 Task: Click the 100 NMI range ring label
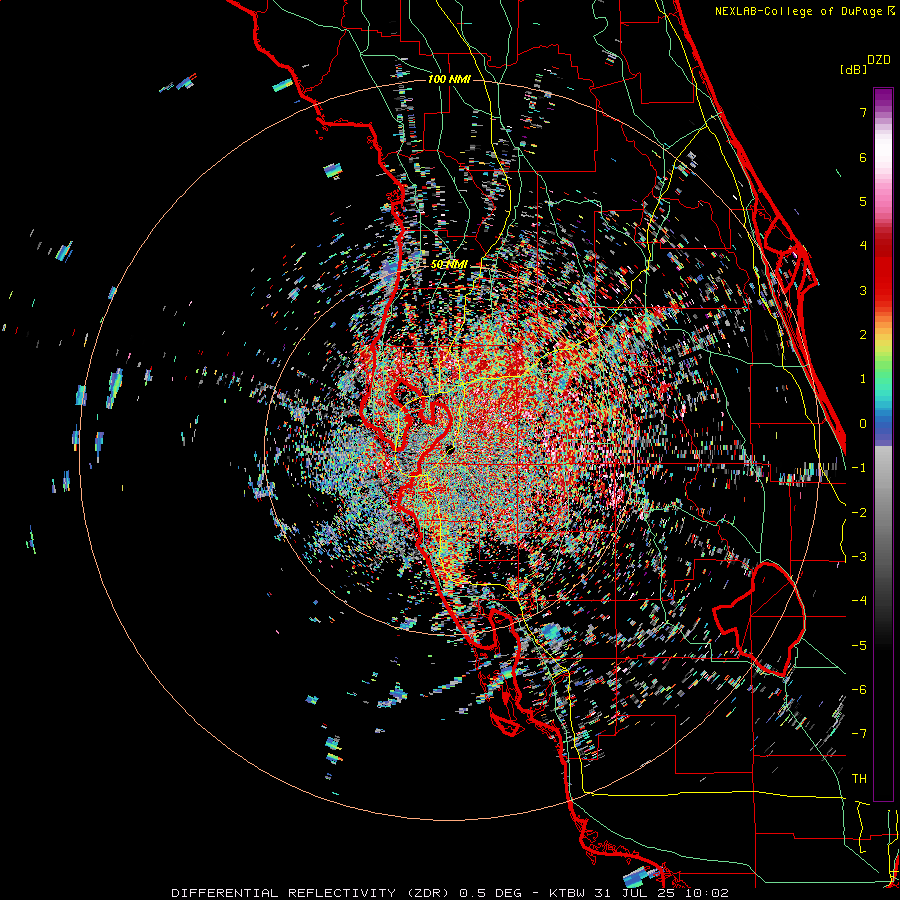[x=449, y=79]
